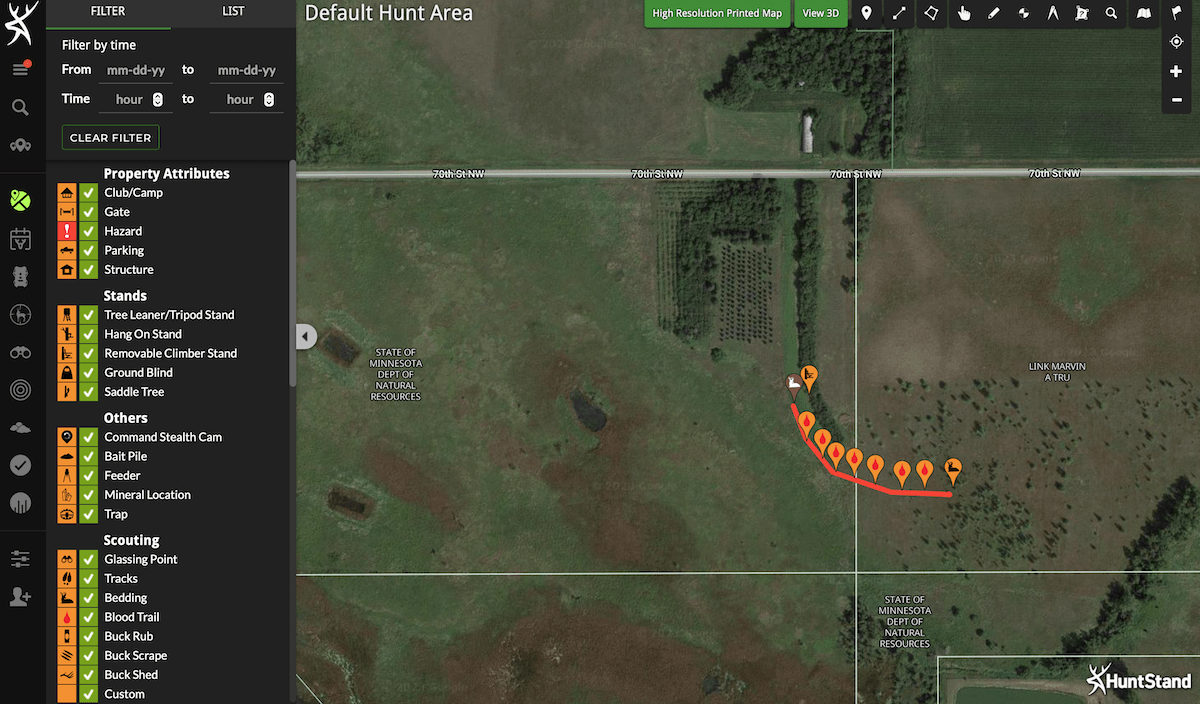Click the Hang On Stand checkbox
The image size is (1200, 704).
[x=88, y=334]
